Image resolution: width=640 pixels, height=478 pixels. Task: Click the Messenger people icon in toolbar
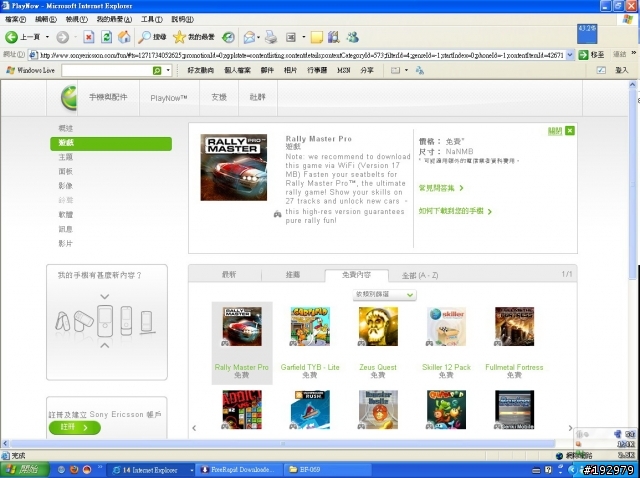point(352,37)
